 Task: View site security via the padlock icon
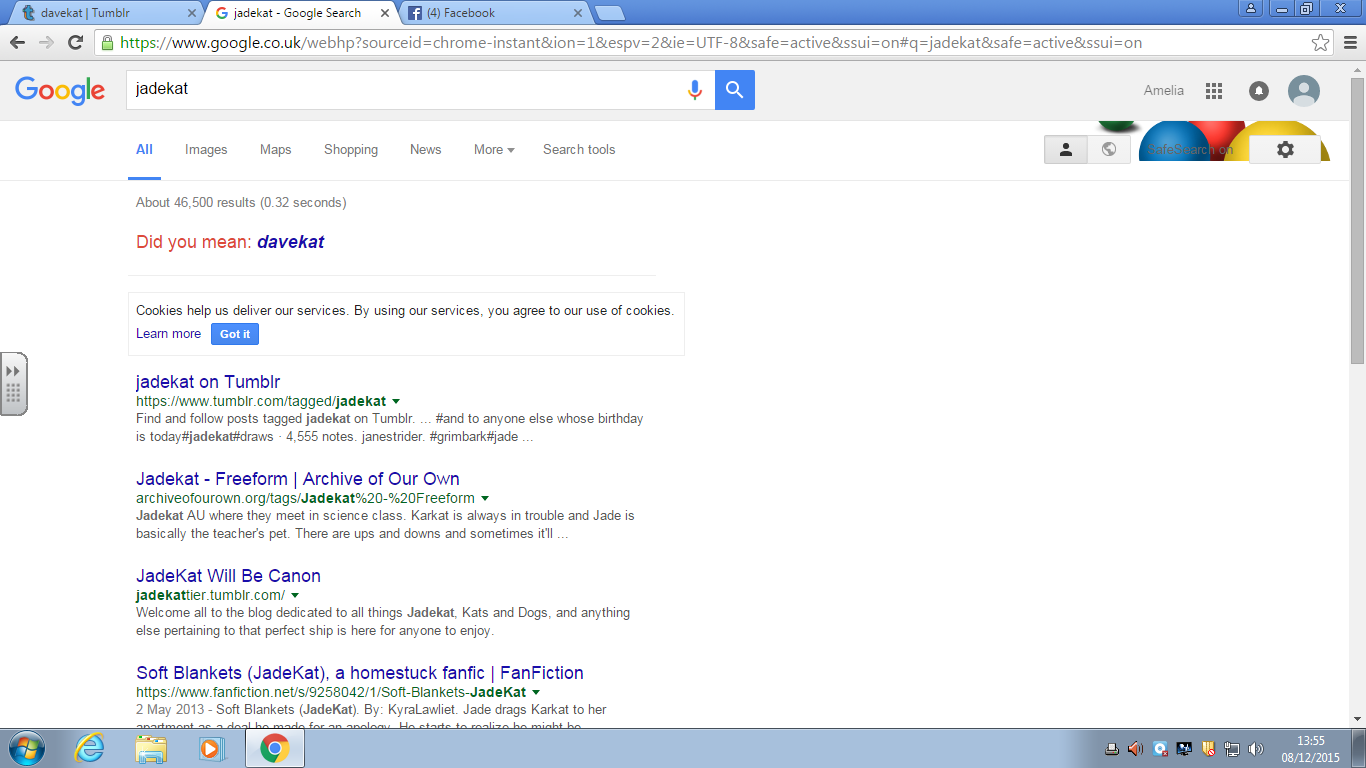(x=107, y=43)
